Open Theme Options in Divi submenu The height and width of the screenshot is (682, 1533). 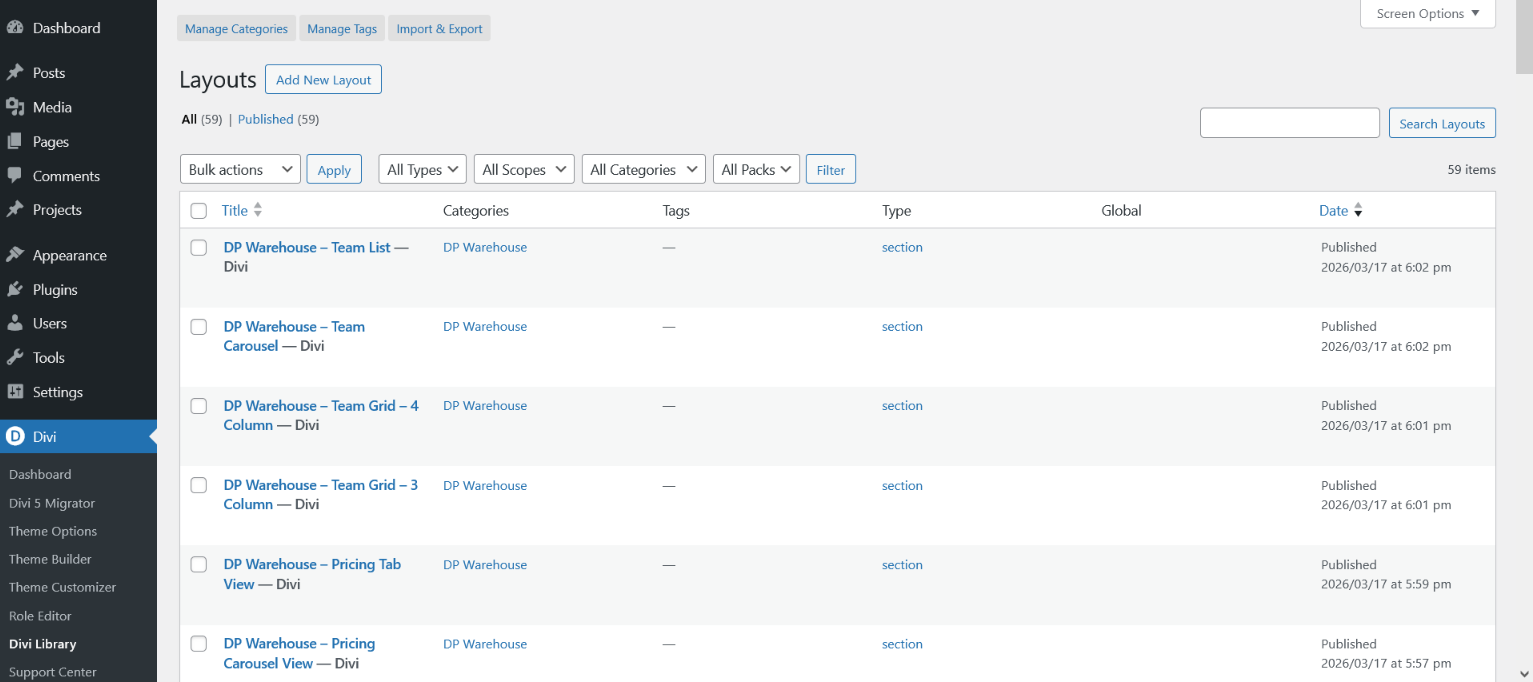tap(53, 531)
